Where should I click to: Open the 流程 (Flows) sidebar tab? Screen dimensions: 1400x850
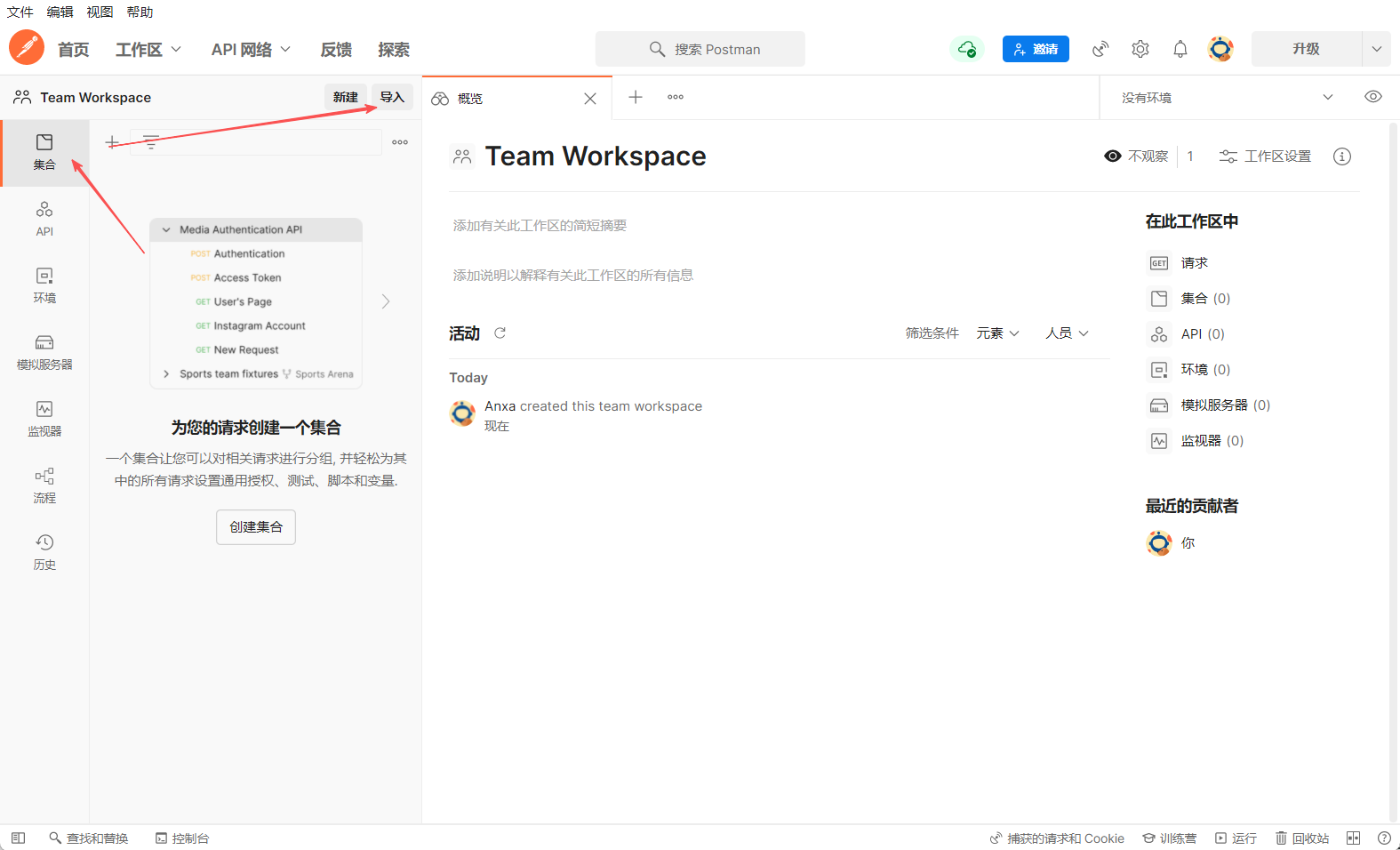point(44,485)
